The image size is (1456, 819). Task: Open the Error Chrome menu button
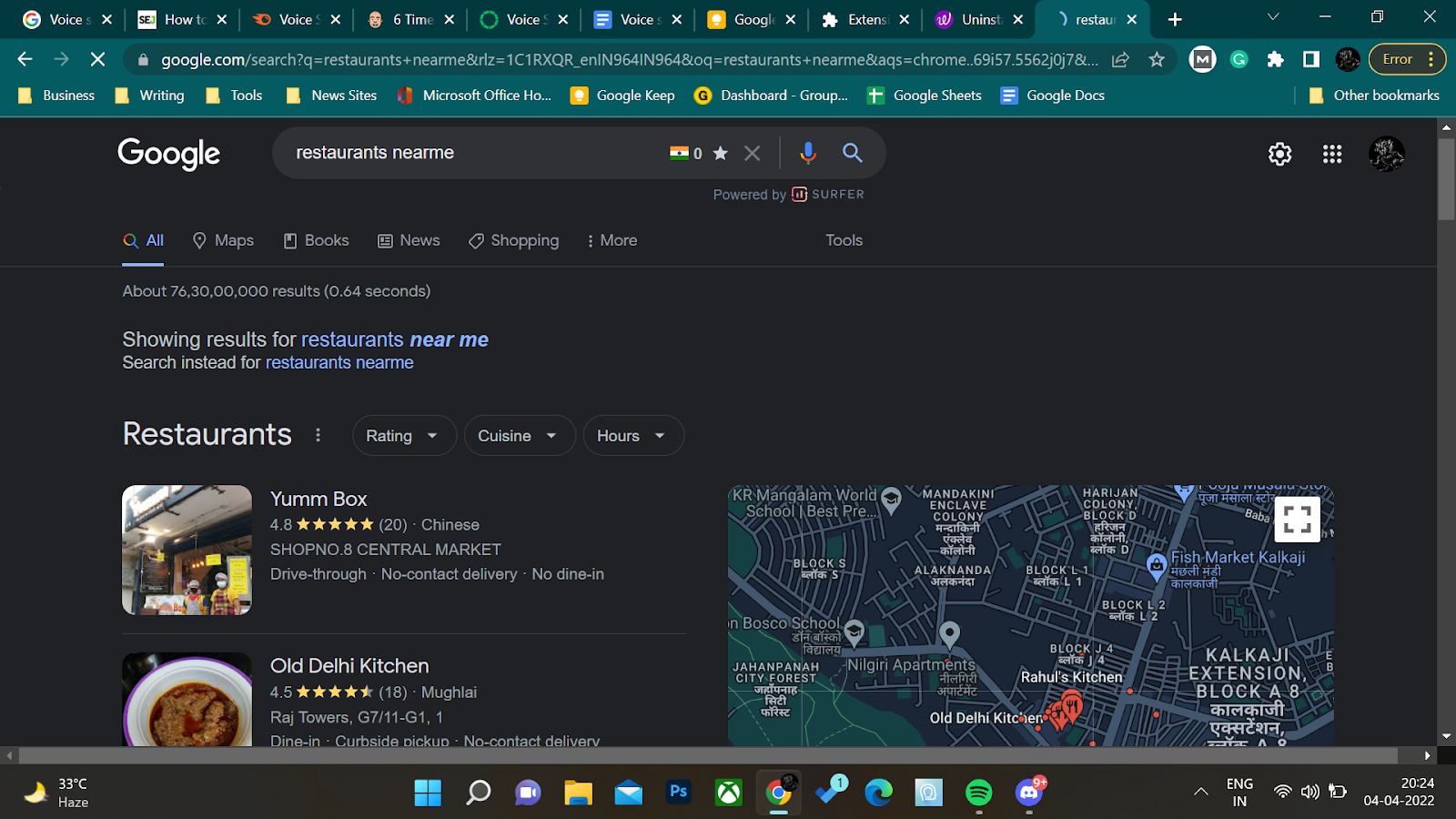1407,59
